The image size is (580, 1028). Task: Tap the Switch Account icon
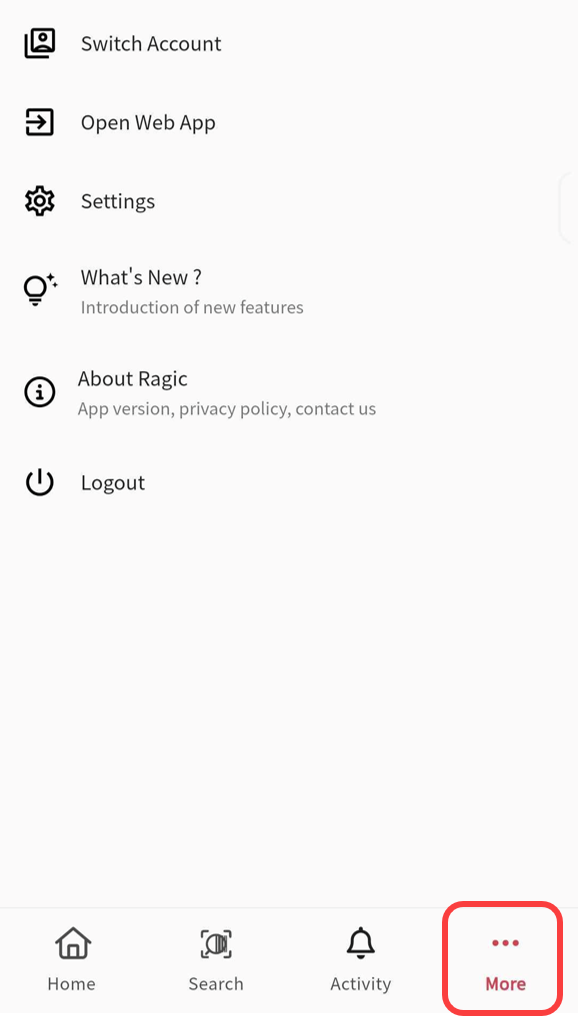point(40,43)
